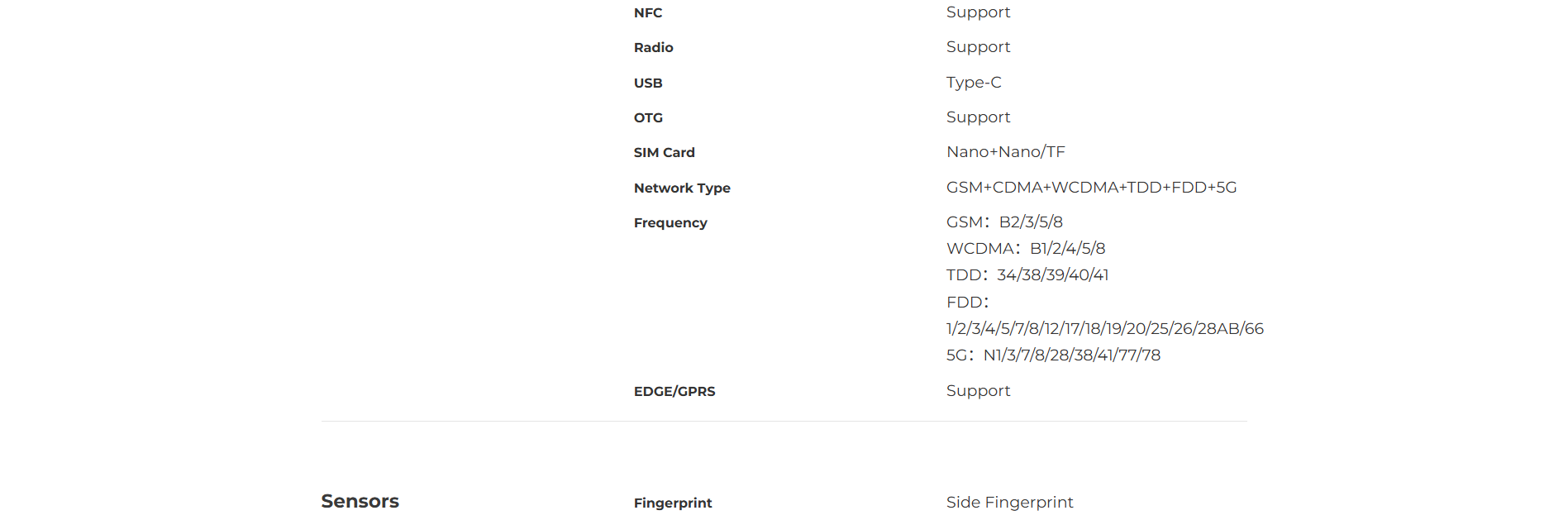Click the GSM B2/3/5/8 frequency line
Viewport: 1568px width, 520px height.
[x=1004, y=222]
